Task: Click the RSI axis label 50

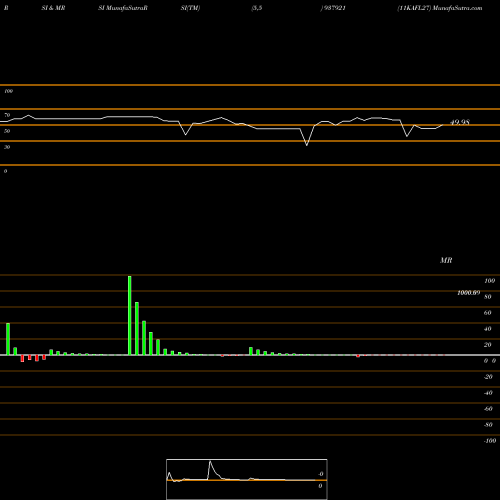Action: coord(7,131)
